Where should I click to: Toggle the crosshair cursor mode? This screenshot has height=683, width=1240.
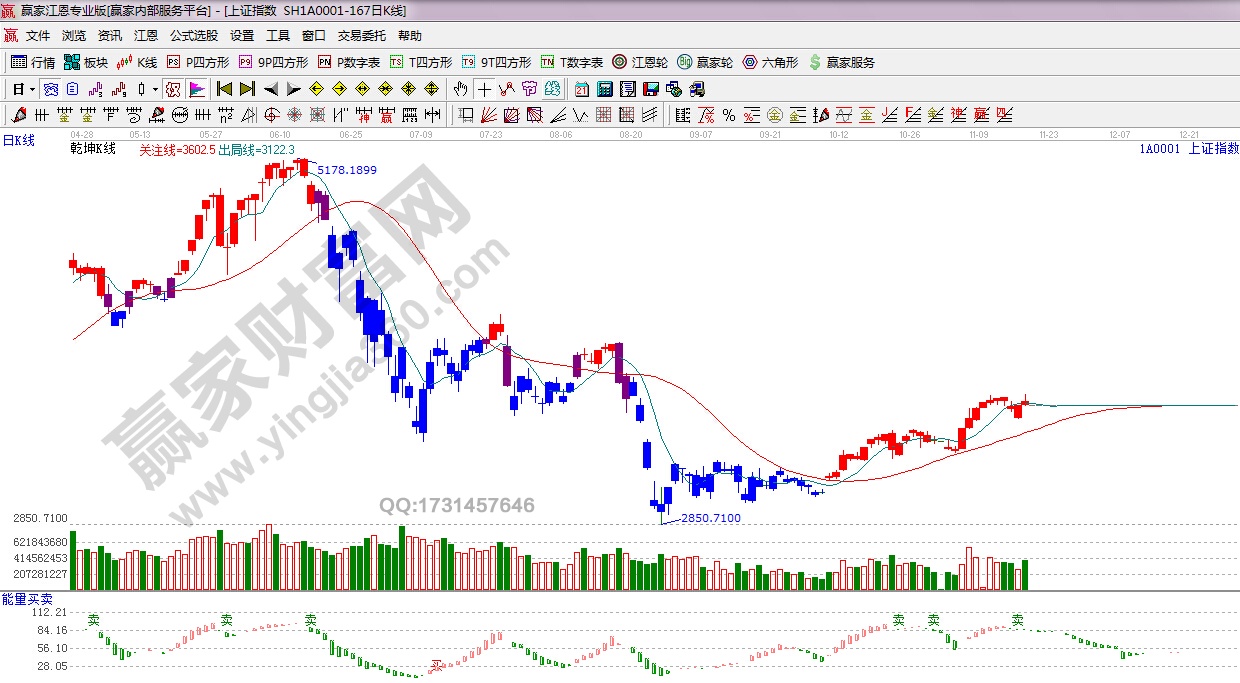tap(485, 89)
